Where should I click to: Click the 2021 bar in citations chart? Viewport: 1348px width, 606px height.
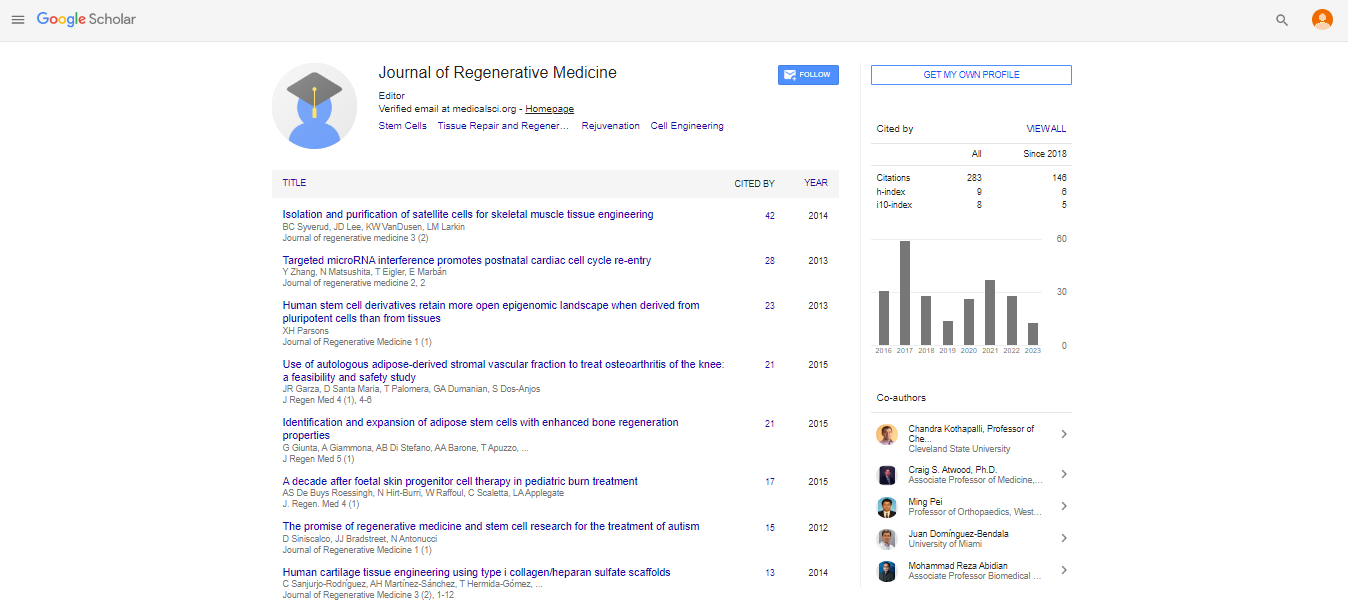[x=990, y=313]
